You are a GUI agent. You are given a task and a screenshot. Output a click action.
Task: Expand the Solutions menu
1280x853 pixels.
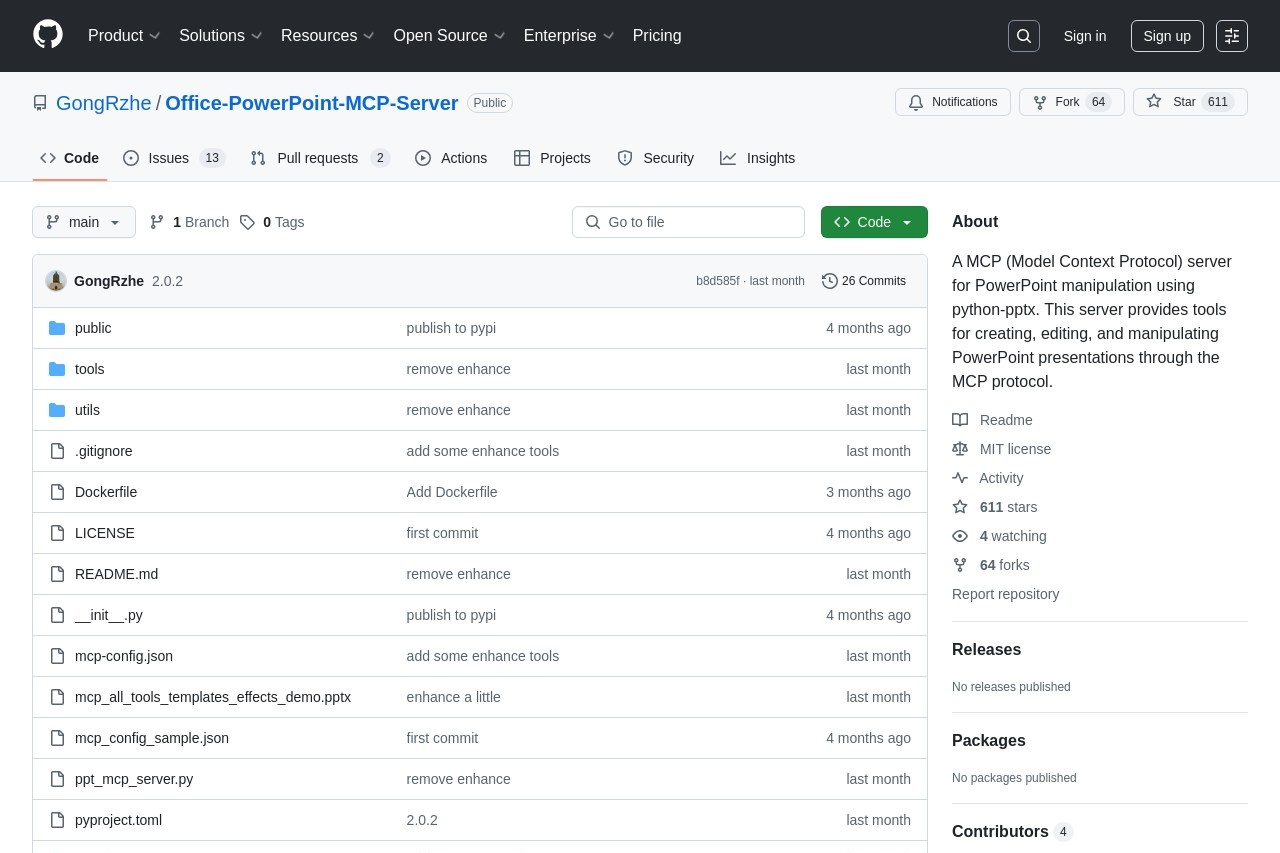pyautogui.click(x=220, y=36)
